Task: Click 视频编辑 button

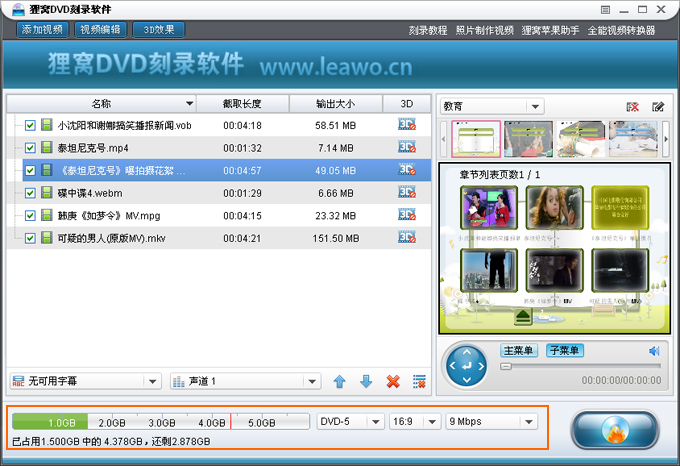Action: pyautogui.click(x=101, y=30)
